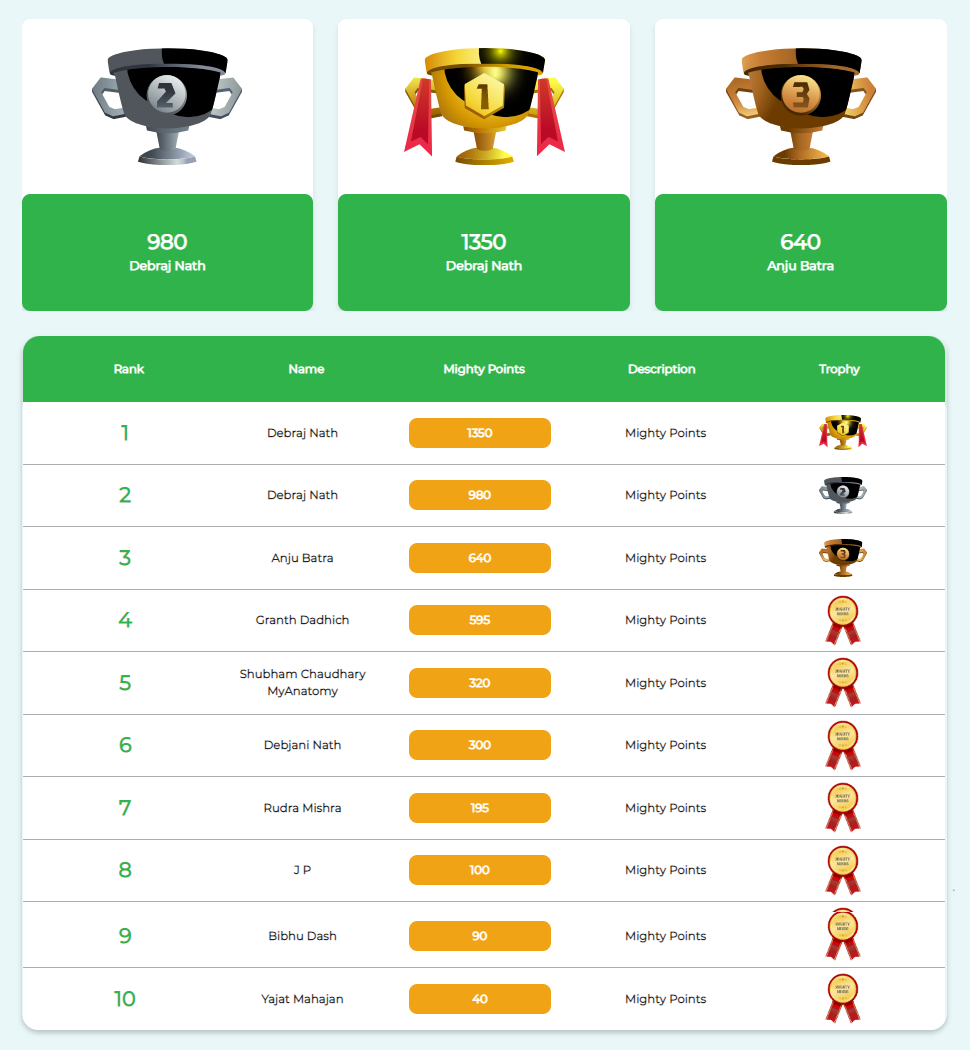Click the large bronze third-place trophy
Viewport: 970px width, 1050px height.
point(801,106)
